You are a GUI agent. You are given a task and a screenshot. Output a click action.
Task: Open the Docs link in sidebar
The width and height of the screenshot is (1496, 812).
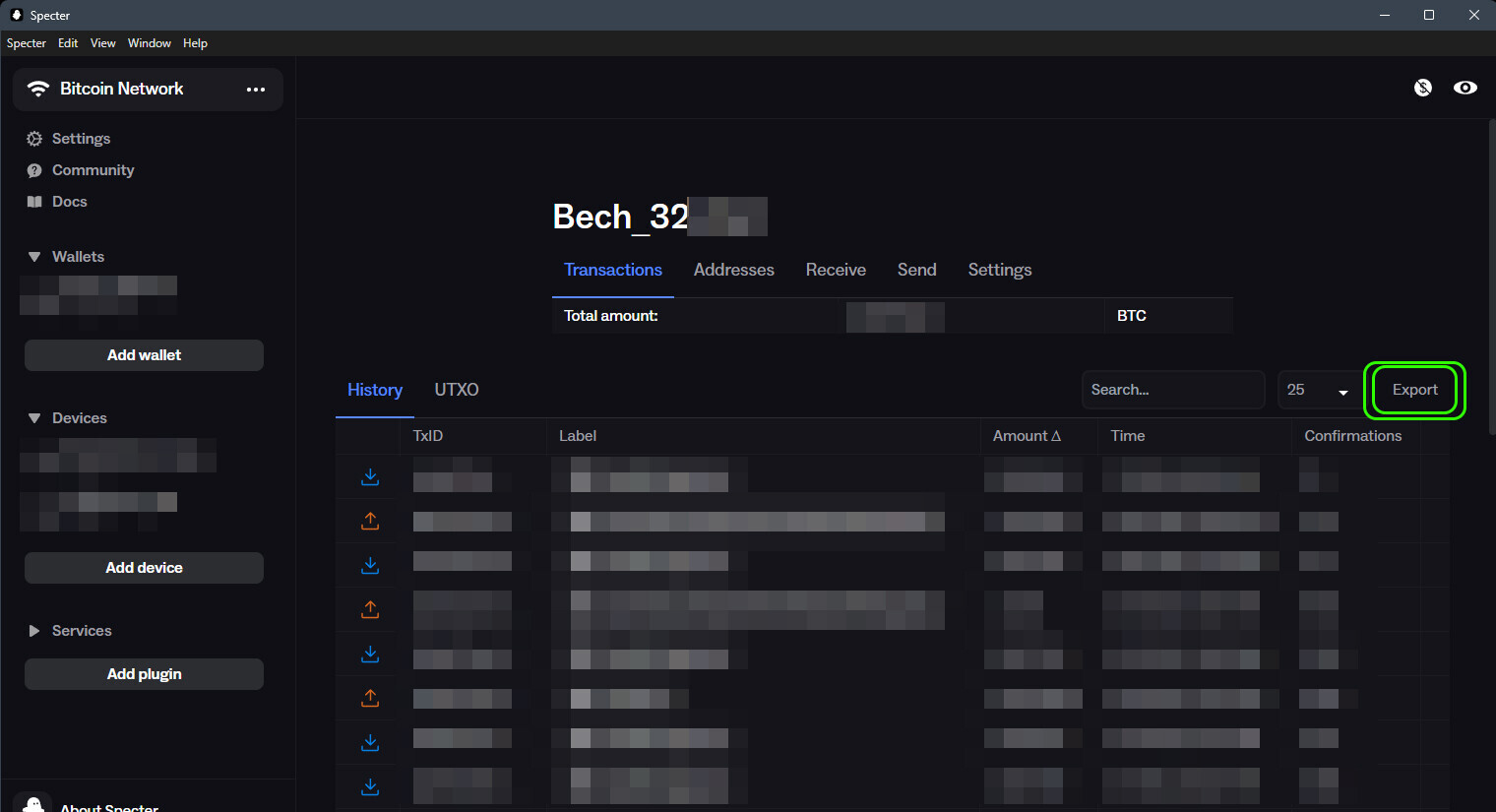70,202
